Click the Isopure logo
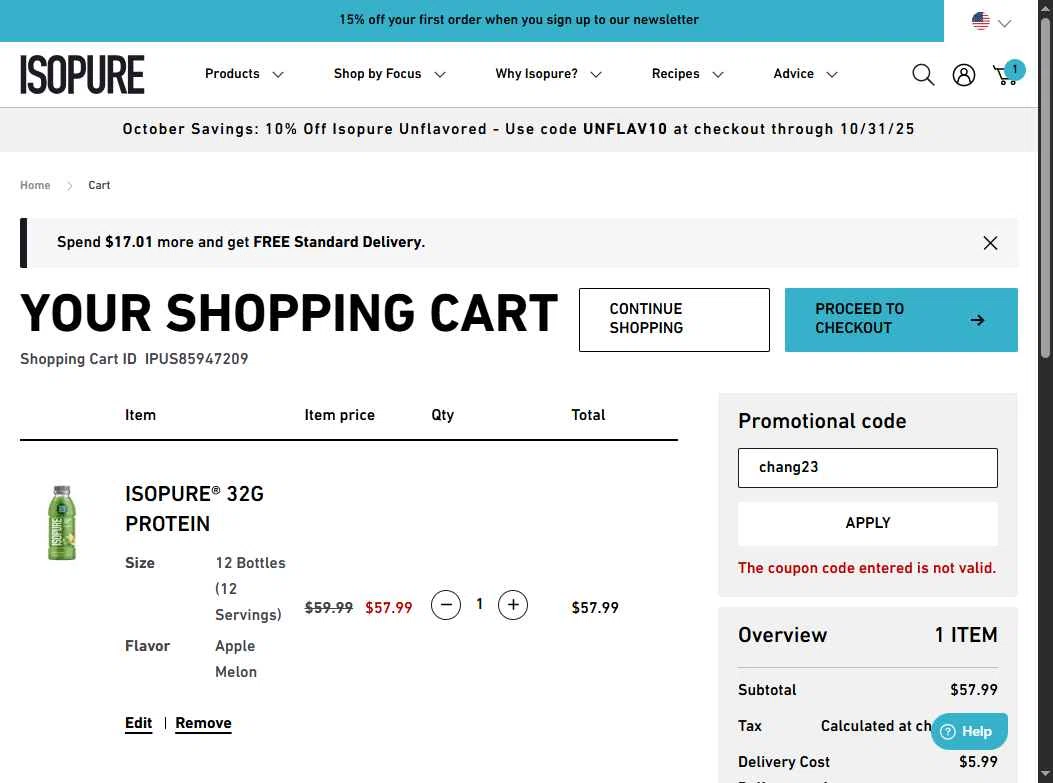 pos(82,75)
